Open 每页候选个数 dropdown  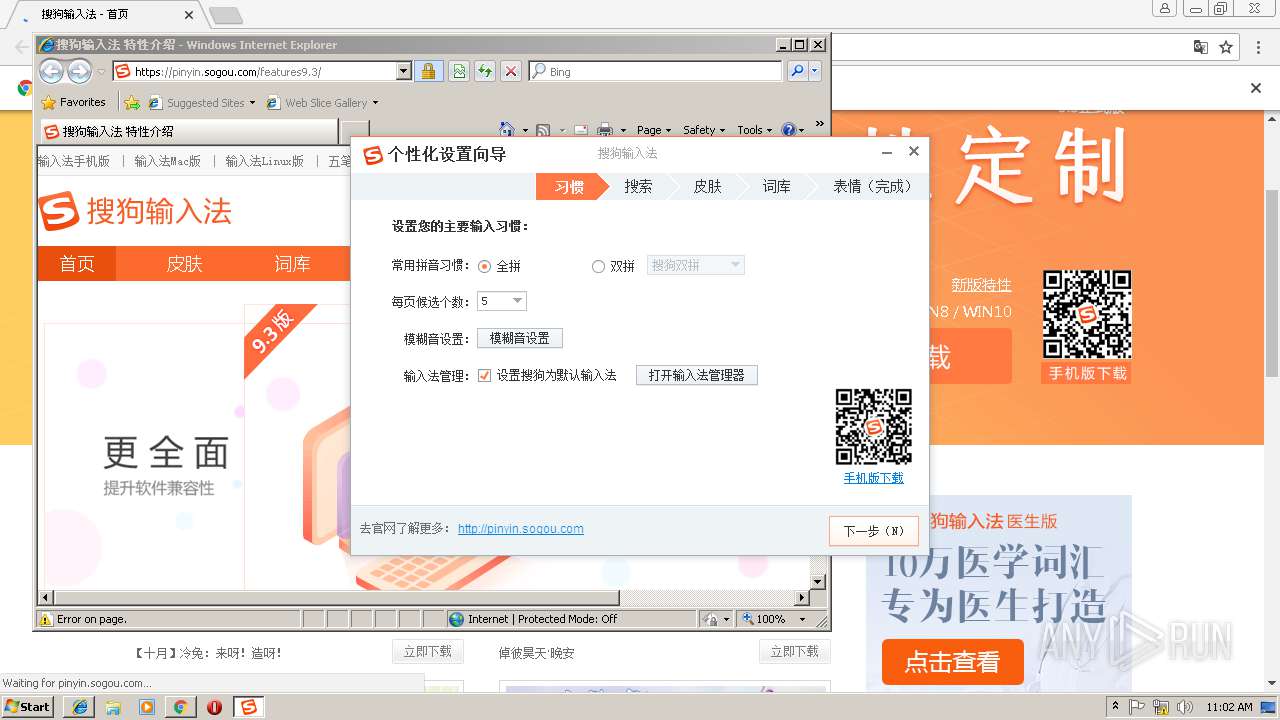[x=502, y=301]
